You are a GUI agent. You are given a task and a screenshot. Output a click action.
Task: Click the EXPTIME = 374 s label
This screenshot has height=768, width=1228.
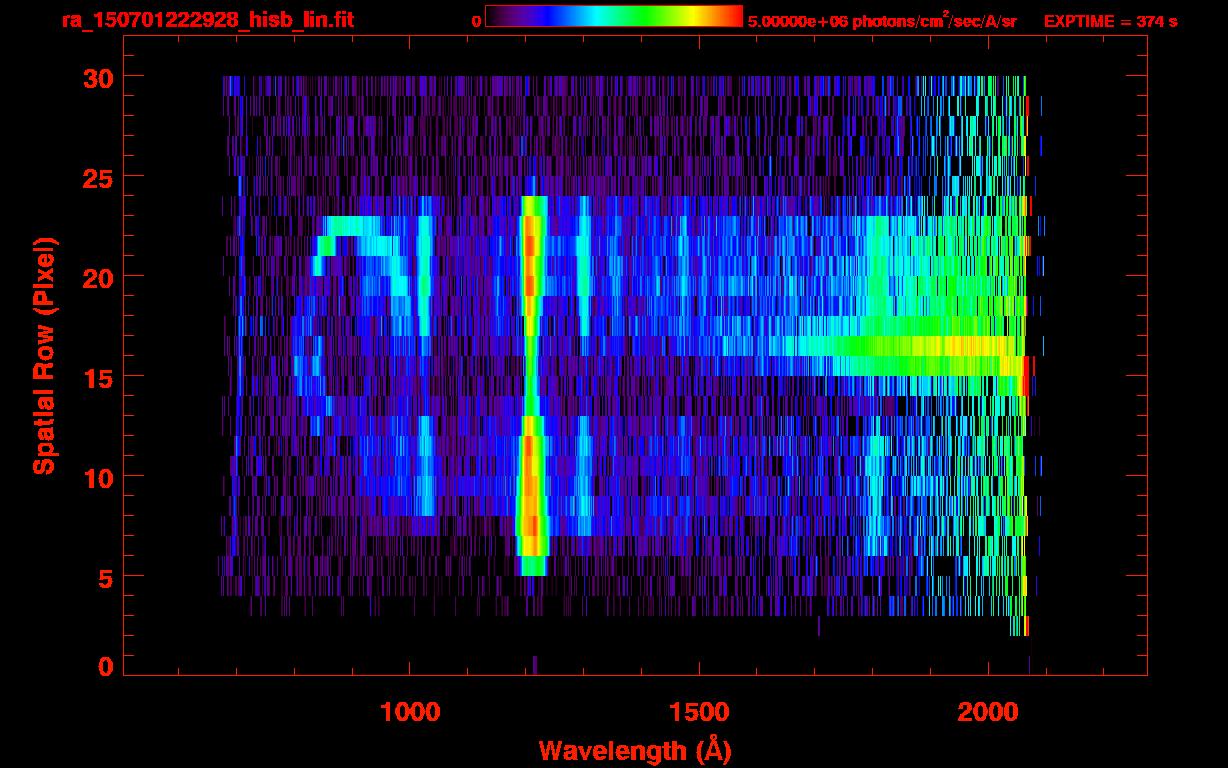click(x=1110, y=21)
